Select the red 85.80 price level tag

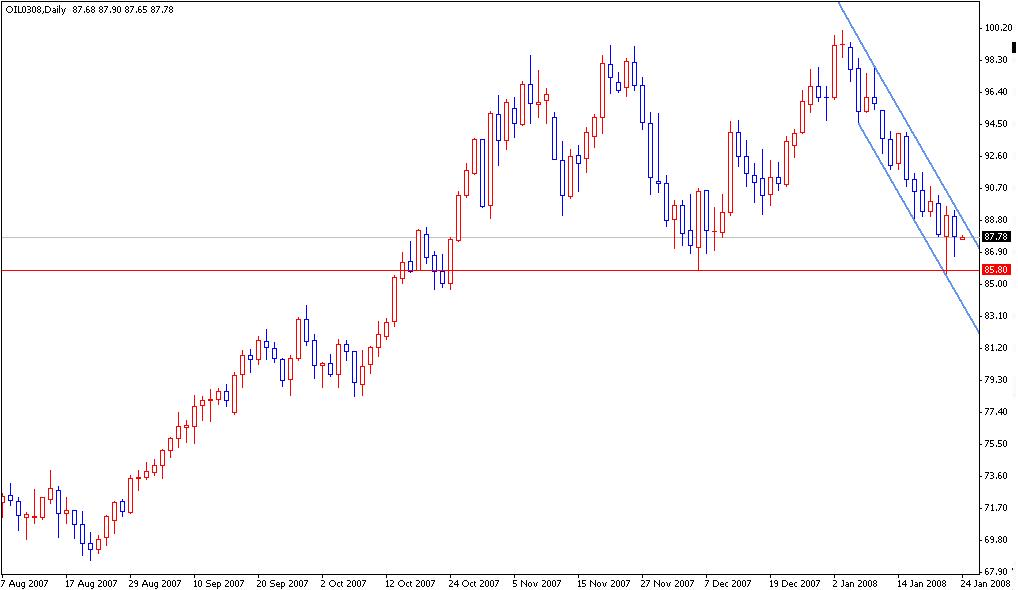(997, 269)
